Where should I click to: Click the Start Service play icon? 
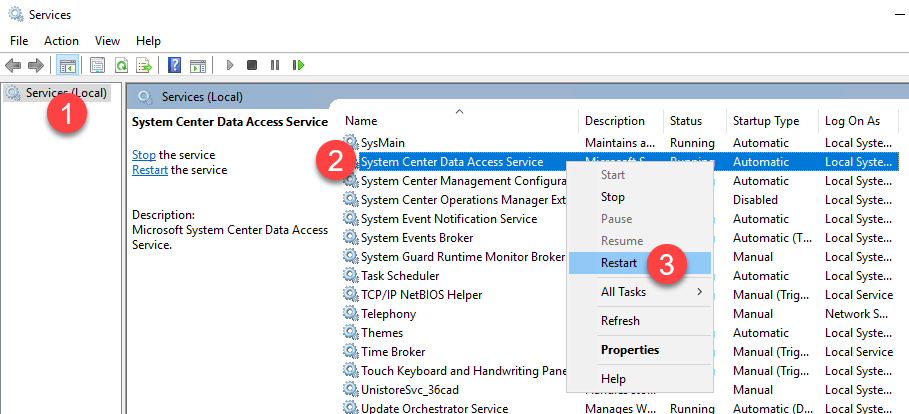click(x=230, y=65)
